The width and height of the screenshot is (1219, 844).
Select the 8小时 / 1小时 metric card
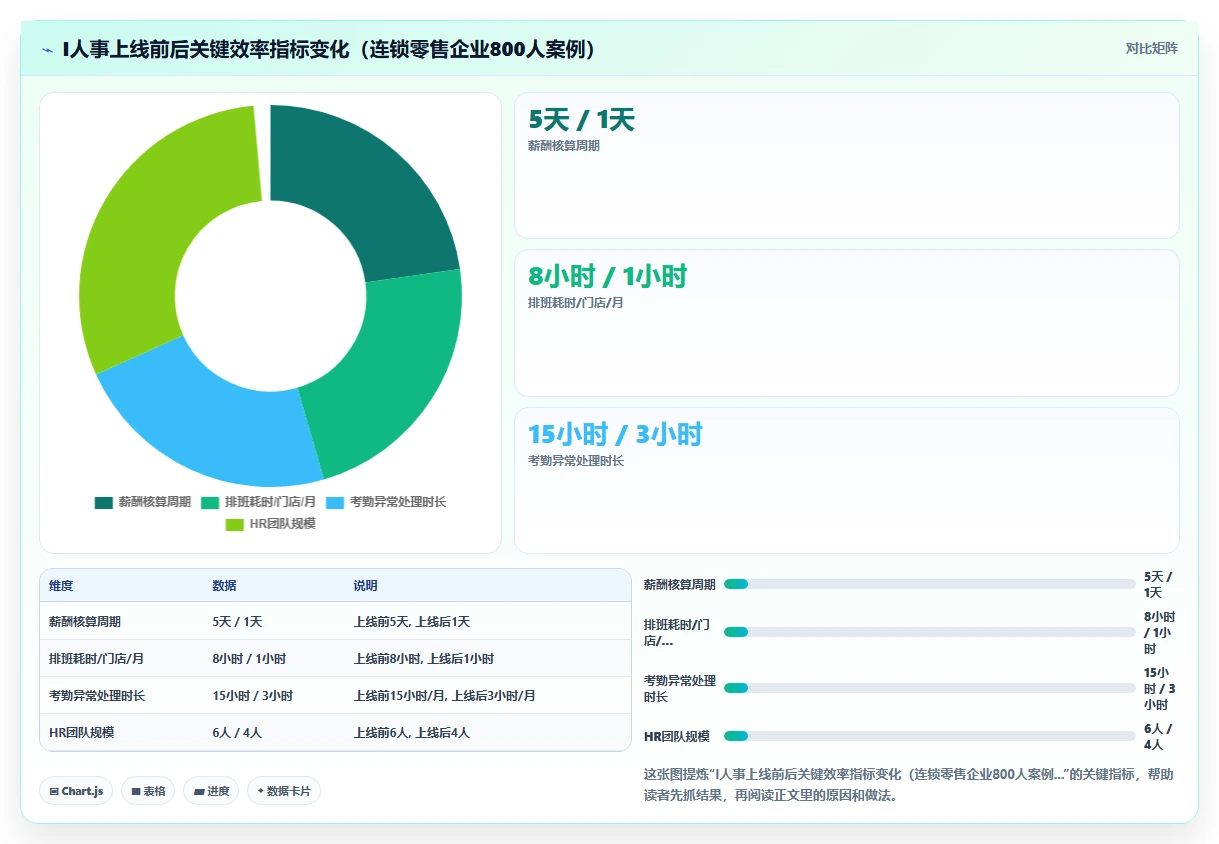click(x=847, y=323)
